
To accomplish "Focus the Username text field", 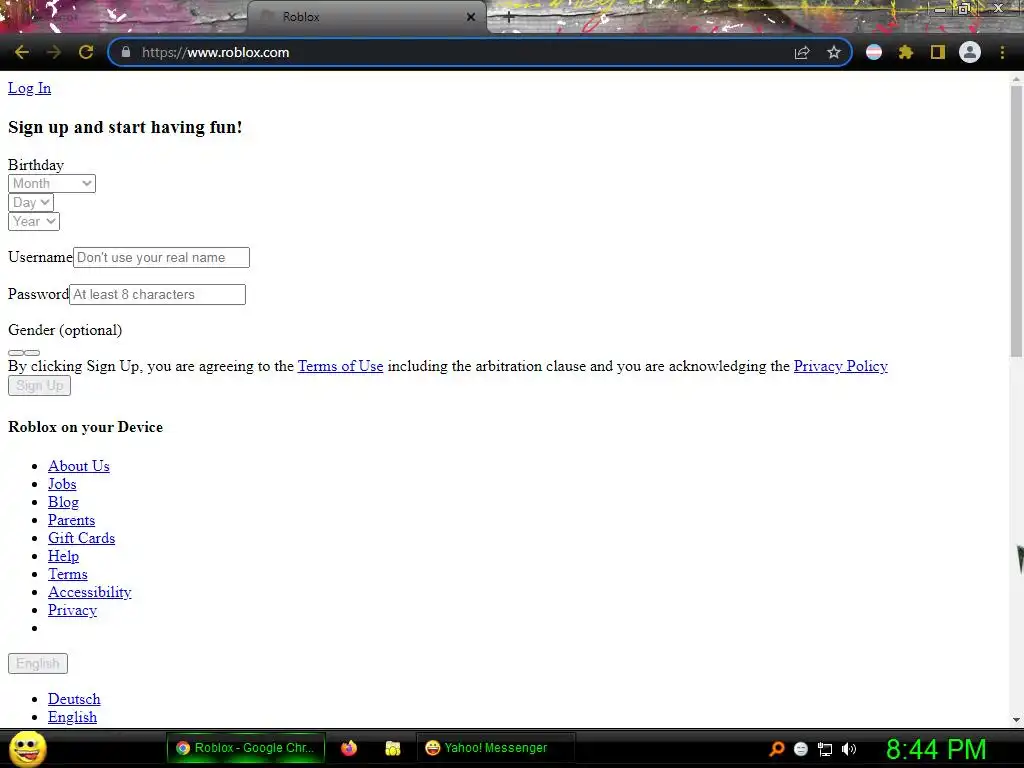I will click(x=161, y=257).
